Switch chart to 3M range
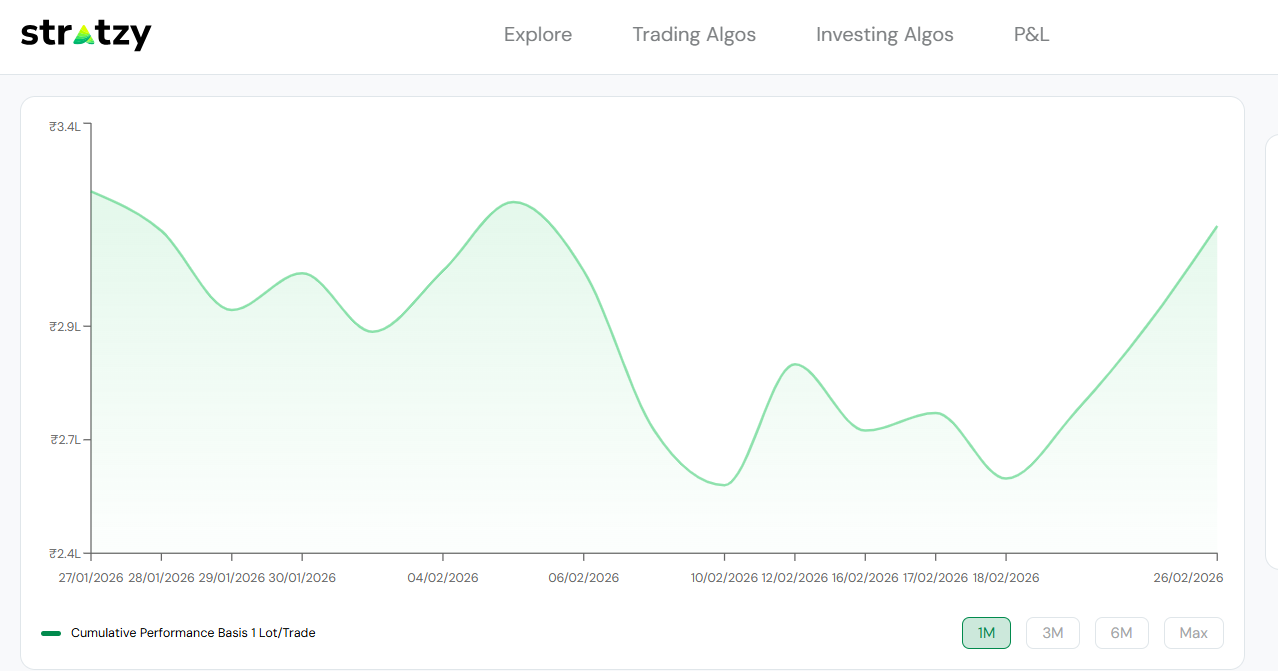The height and width of the screenshot is (671, 1278). coord(1053,633)
